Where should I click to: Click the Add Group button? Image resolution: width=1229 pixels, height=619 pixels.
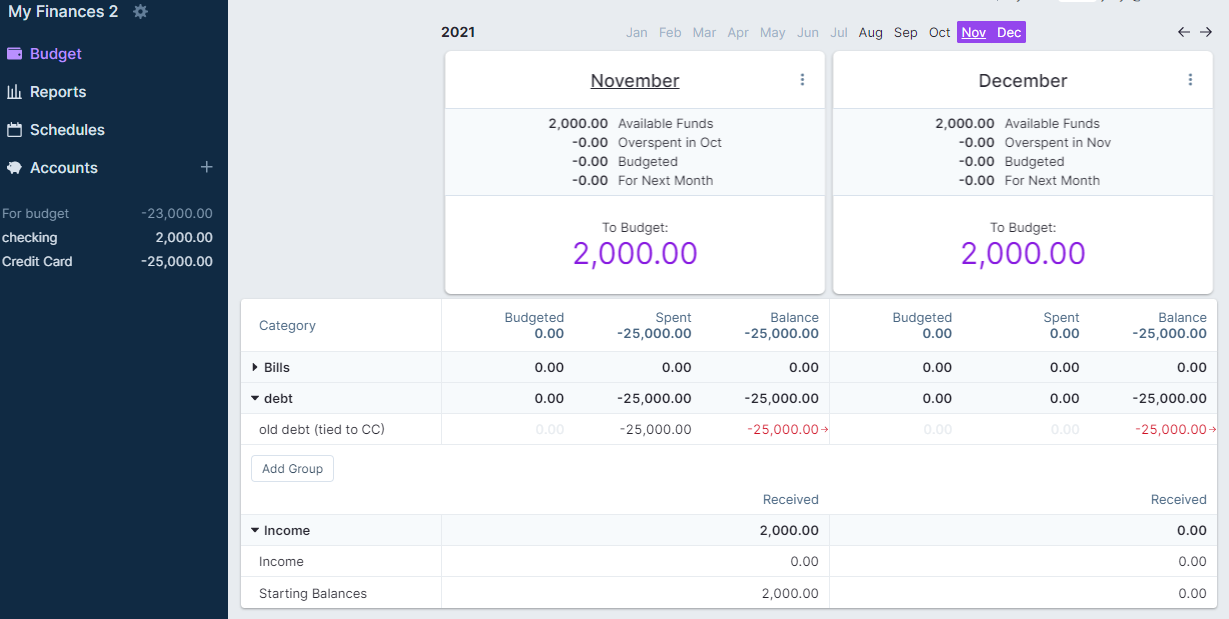coord(292,469)
